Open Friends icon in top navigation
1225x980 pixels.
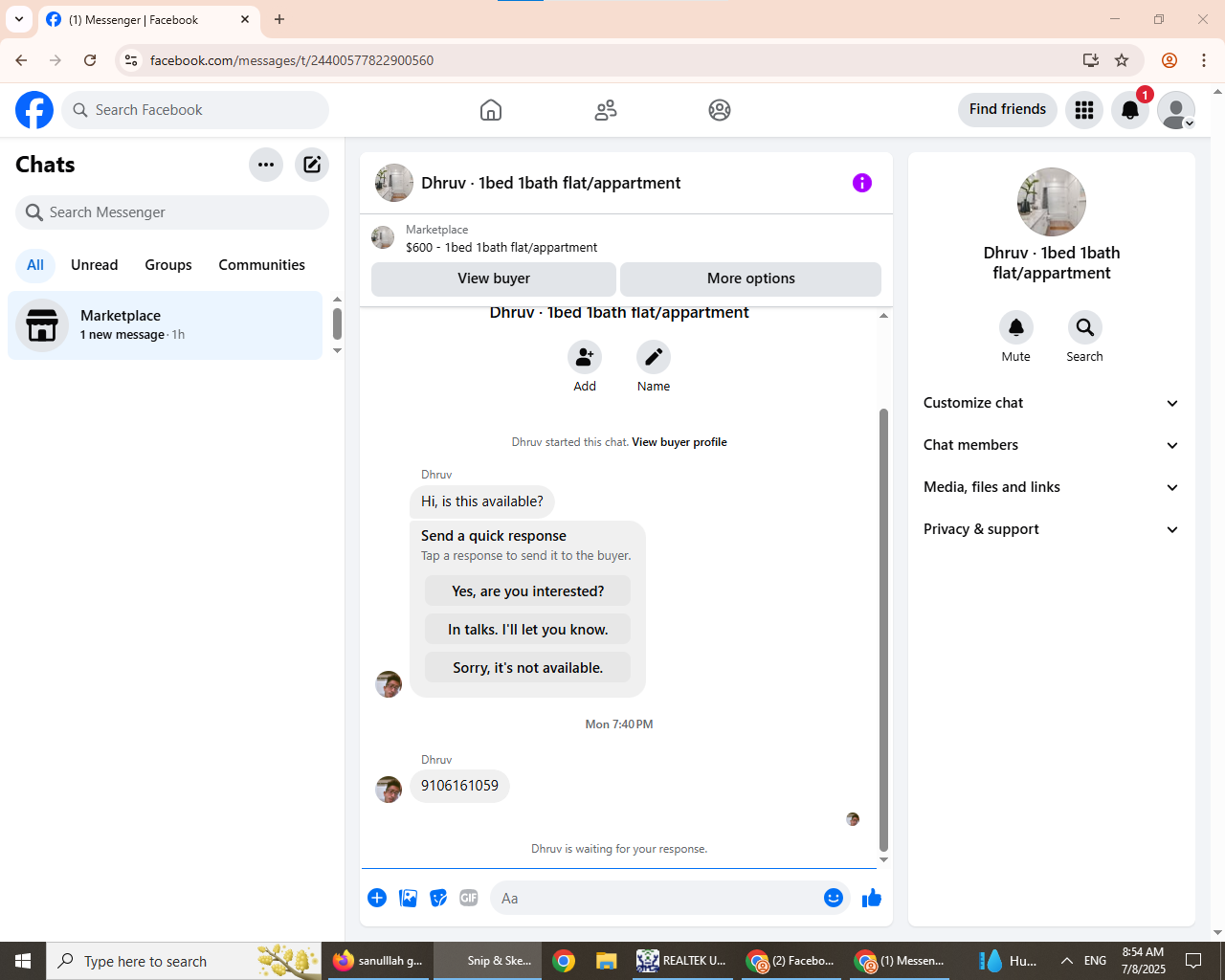606,110
